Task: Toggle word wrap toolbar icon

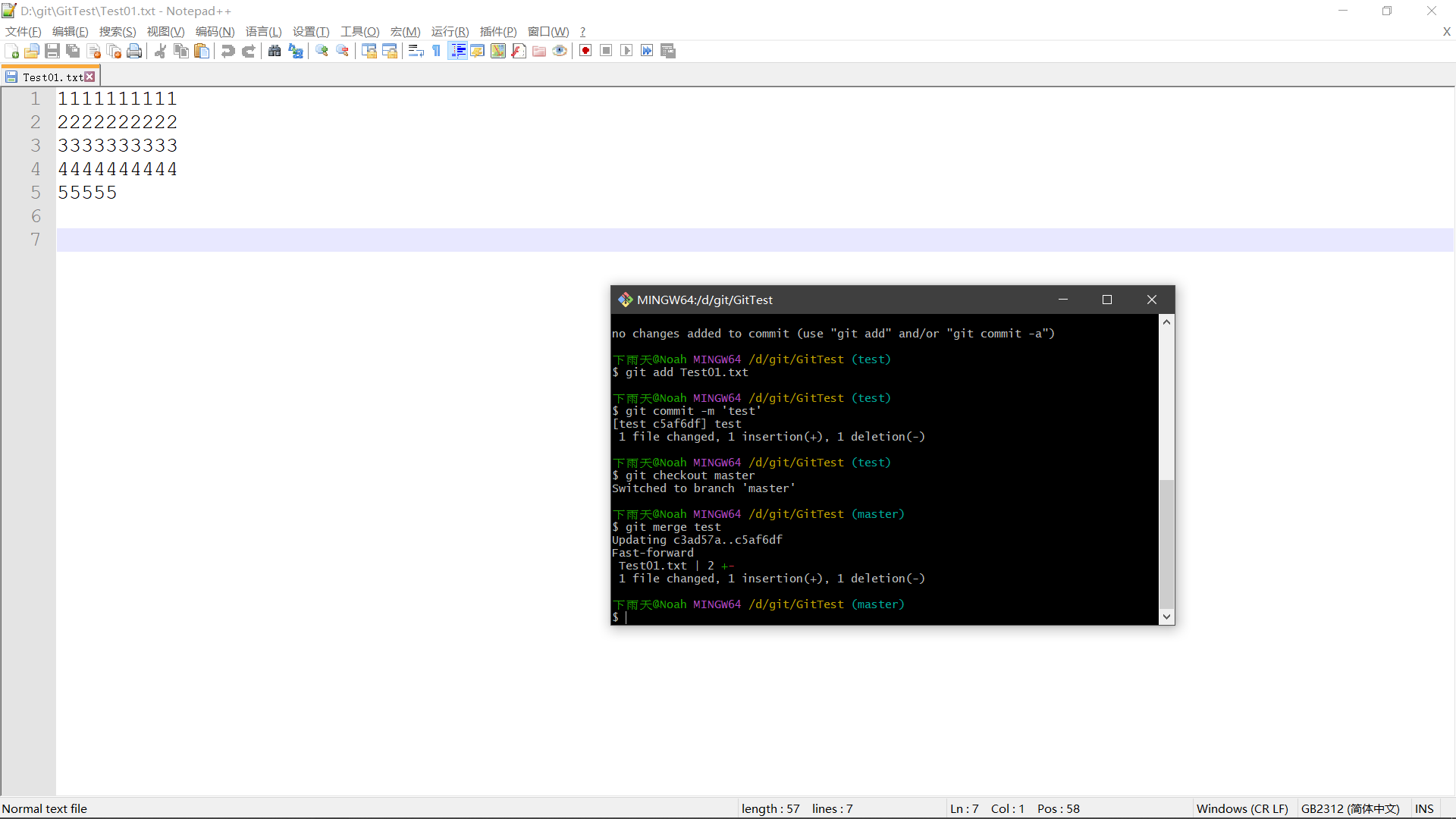Action: 416,51
